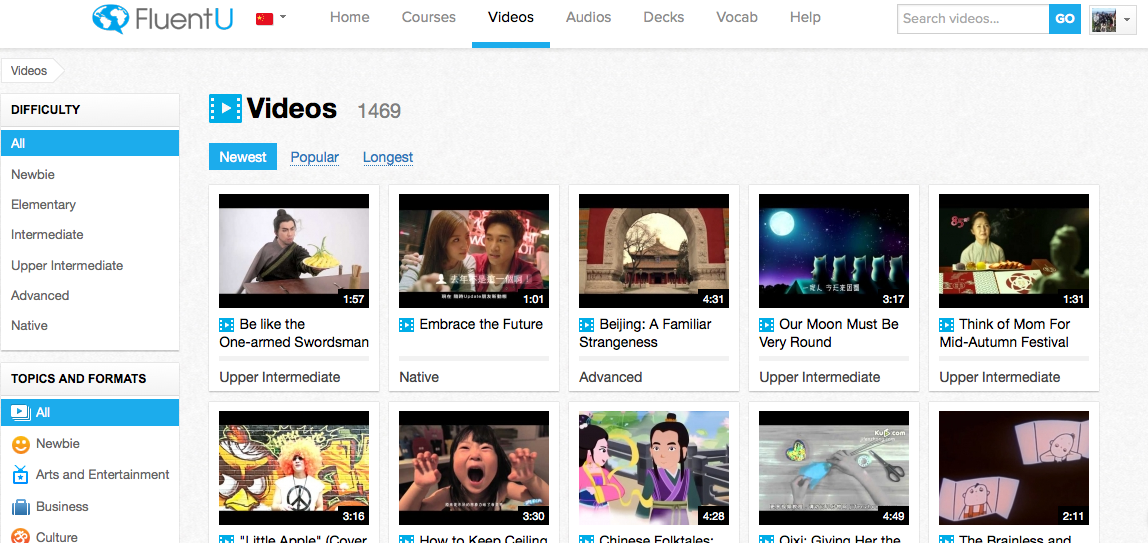Open the language flag dropdown arrow

pos(283,18)
